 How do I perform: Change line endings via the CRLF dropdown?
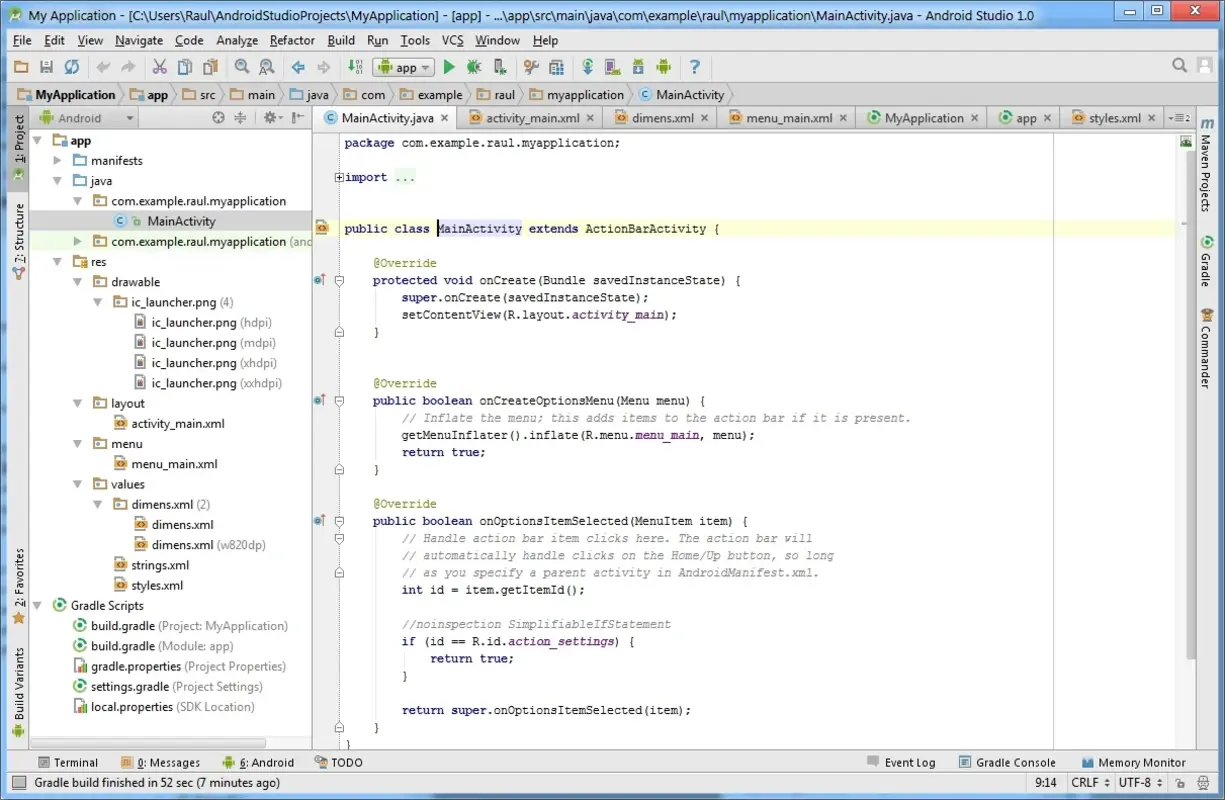[1089, 783]
